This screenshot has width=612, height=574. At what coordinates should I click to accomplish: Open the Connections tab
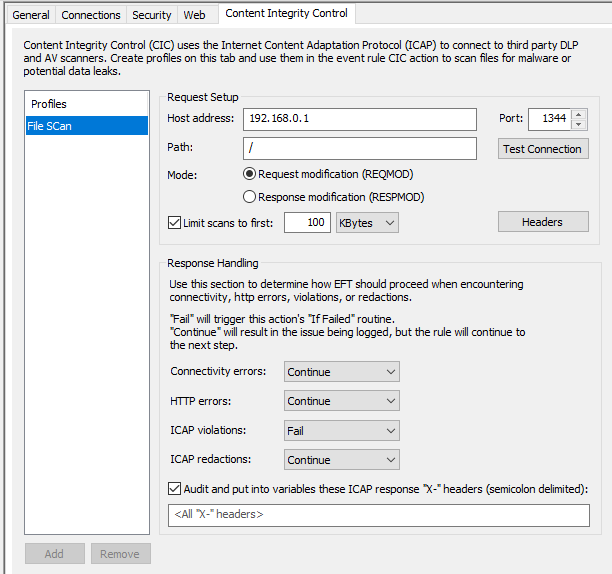[x=90, y=15]
